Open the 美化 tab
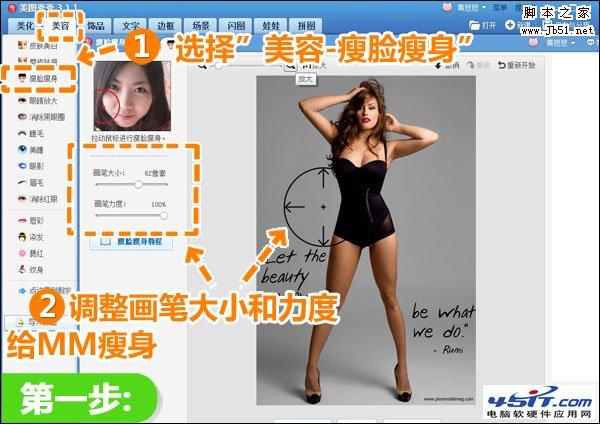Viewport: 600px width, 424px height. click(25, 26)
